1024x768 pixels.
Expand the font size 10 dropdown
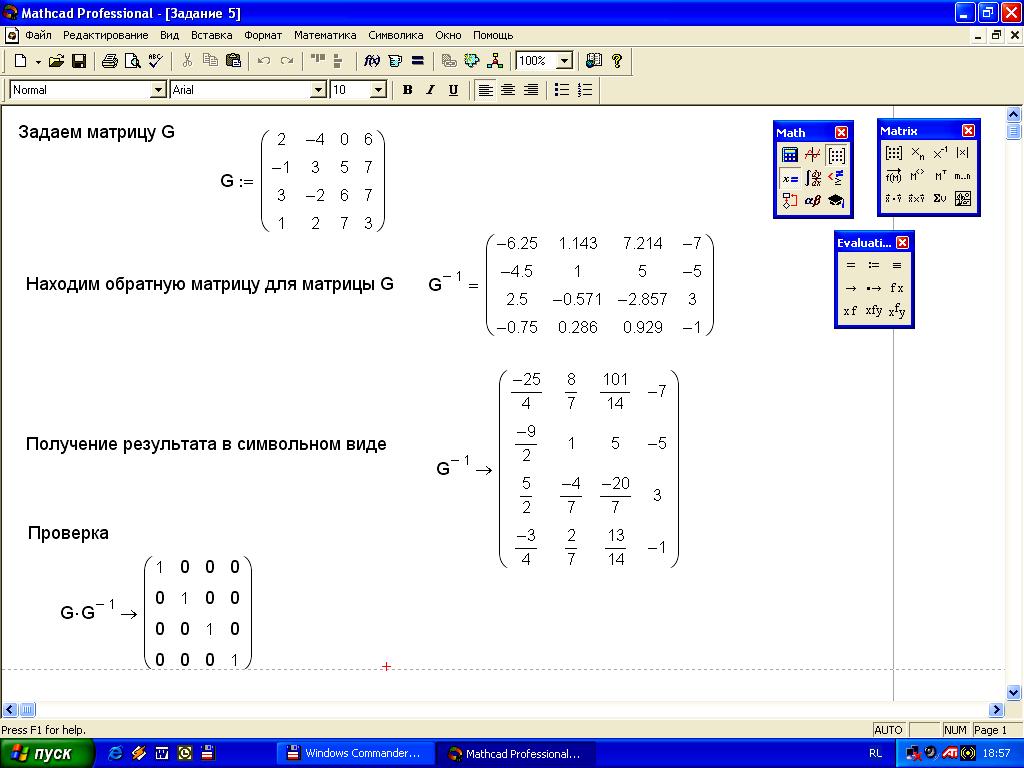click(378, 90)
